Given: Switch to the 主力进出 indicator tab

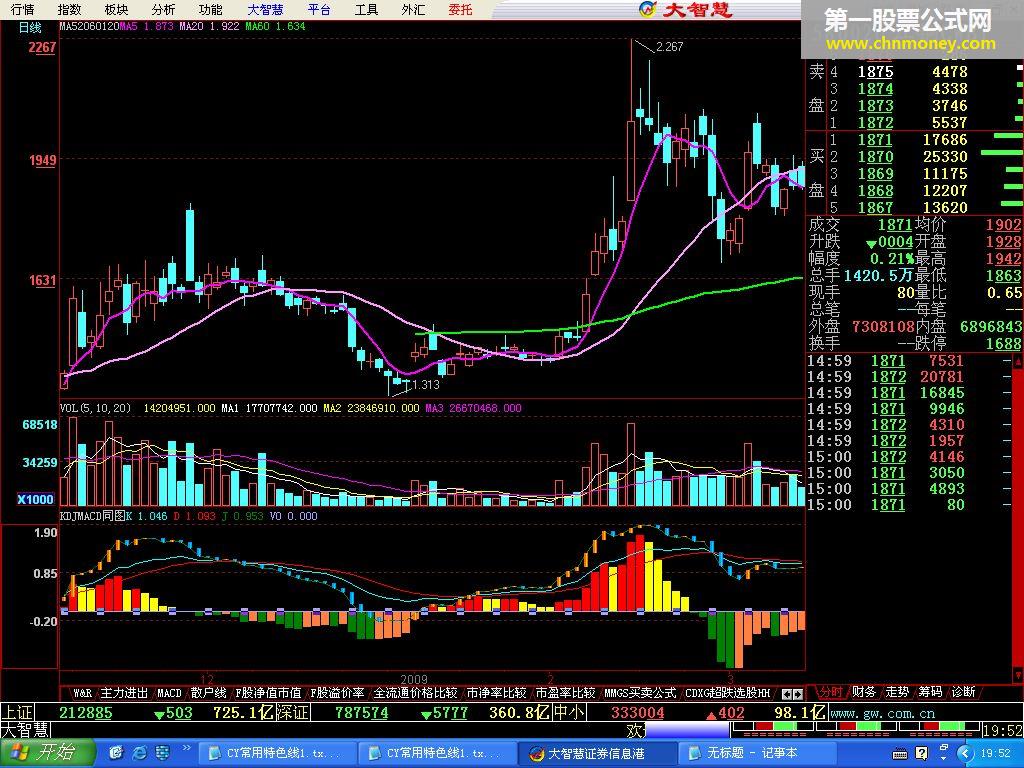Looking at the screenshot, I should (124, 693).
